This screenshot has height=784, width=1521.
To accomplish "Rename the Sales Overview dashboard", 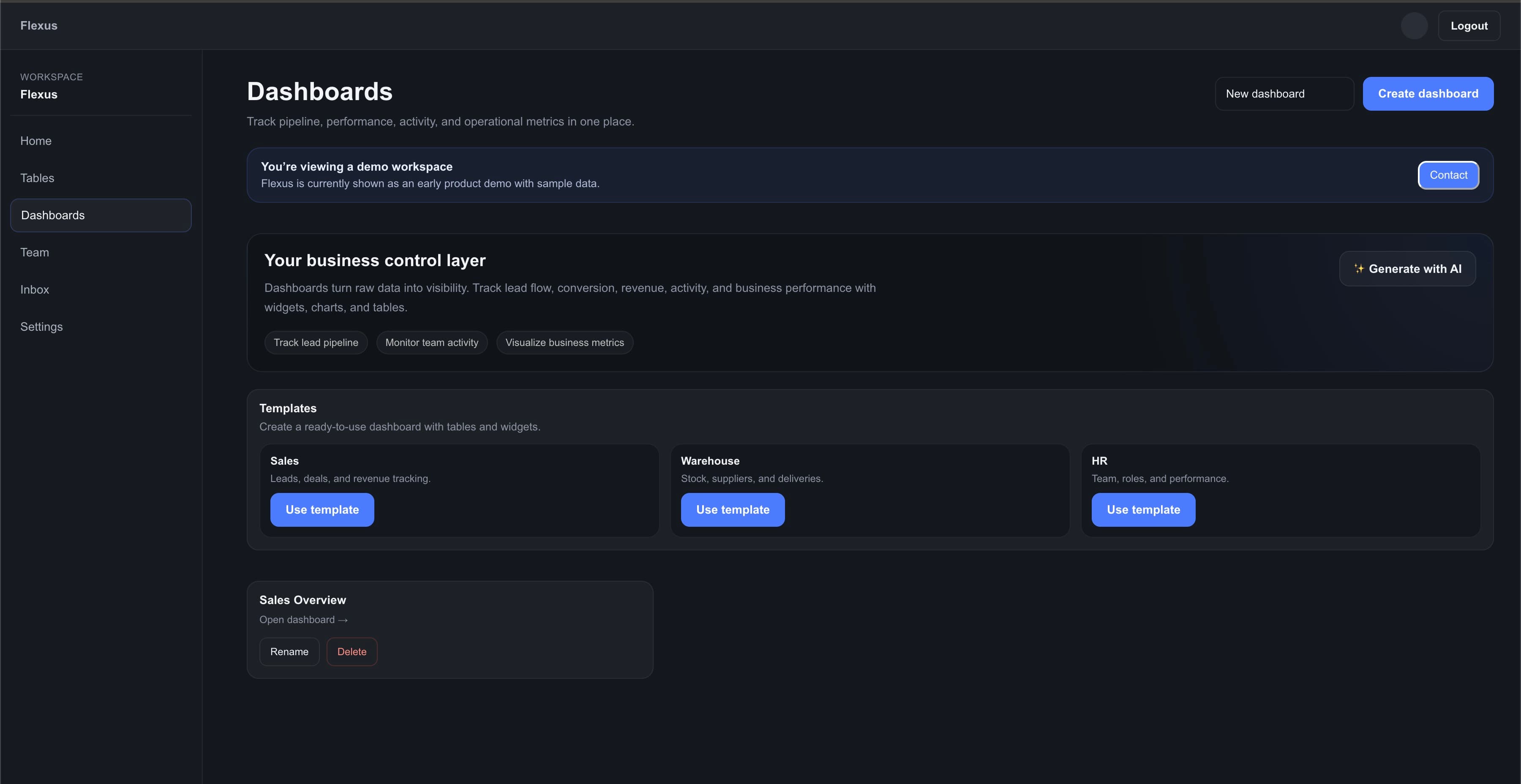I will pyautogui.click(x=289, y=651).
